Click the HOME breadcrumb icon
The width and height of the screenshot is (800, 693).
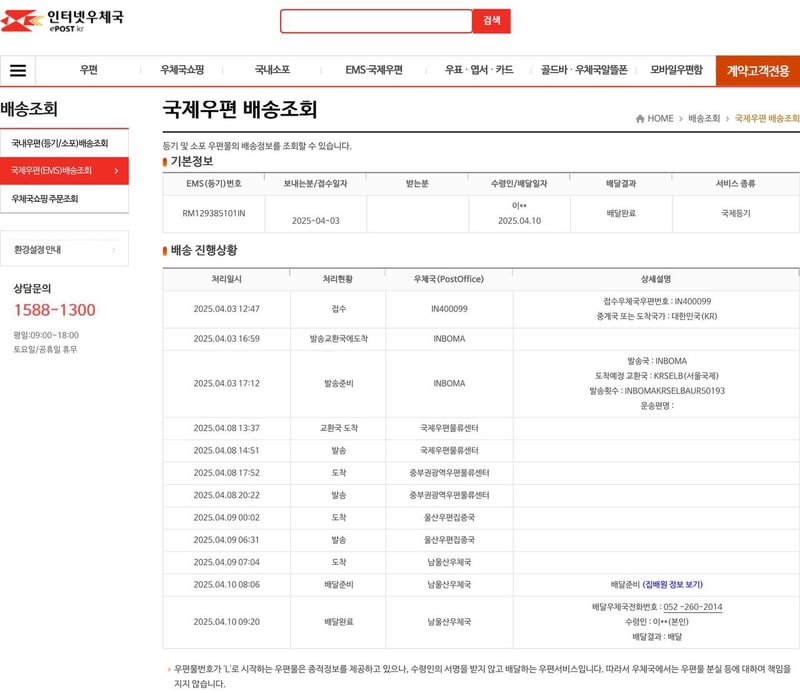point(640,119)
